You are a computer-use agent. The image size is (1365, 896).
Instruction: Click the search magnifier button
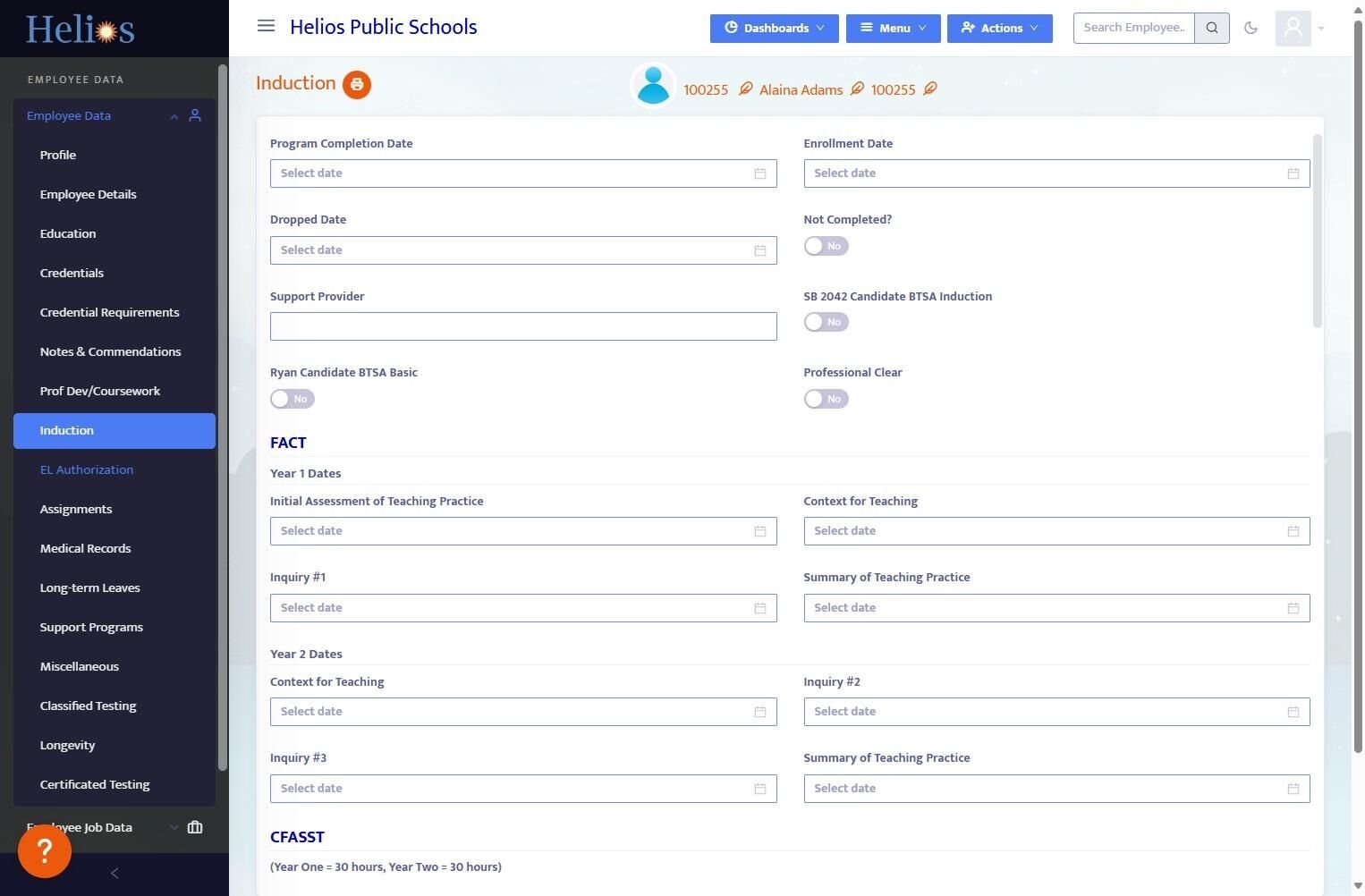point(1212,28)
